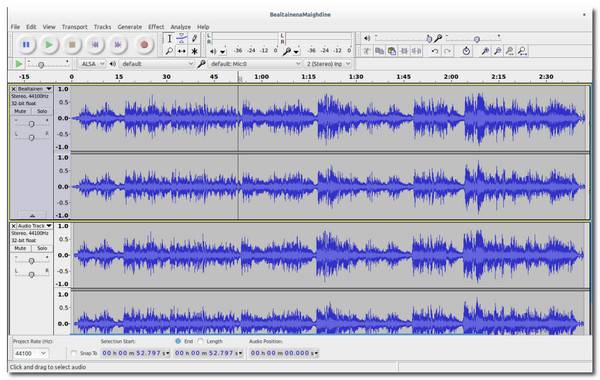Viewport: 600px width, 380px height.
Task: Click the Fit Selection zoom icon
Action: (x=510, y=51)
